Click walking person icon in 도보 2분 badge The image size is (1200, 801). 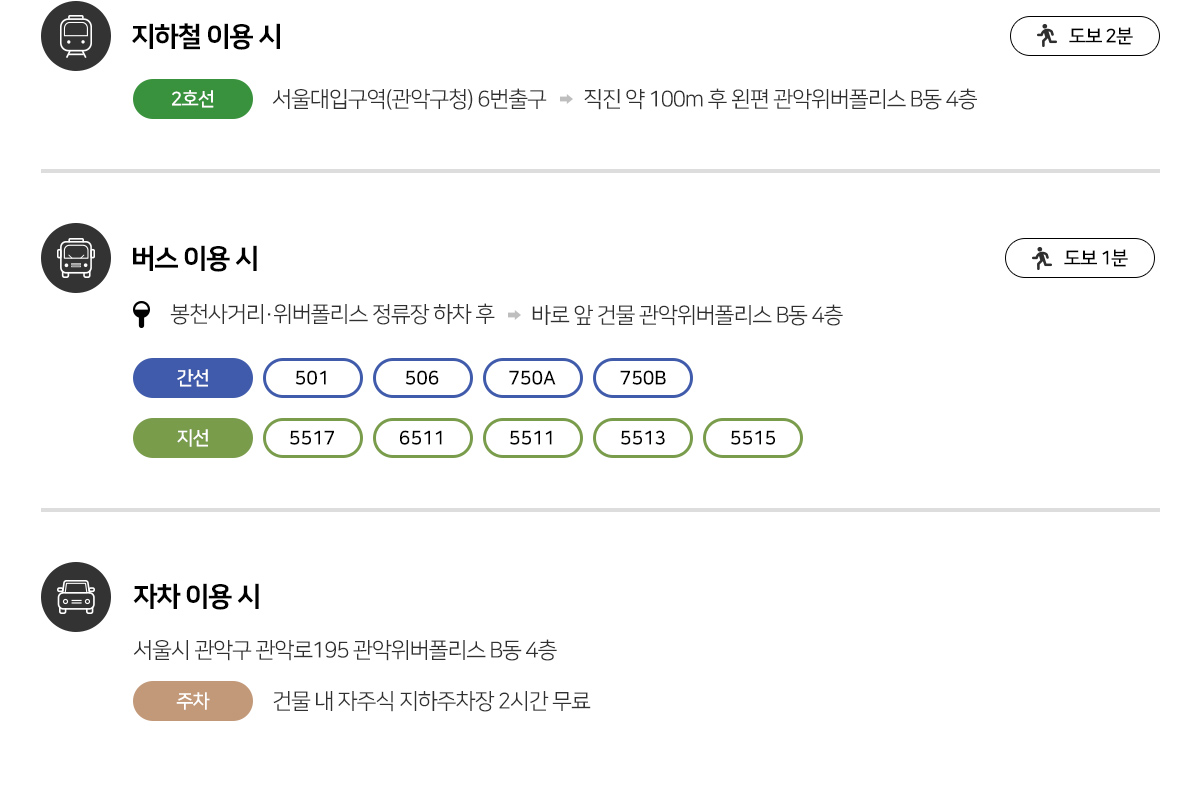tap(1047, 36)
